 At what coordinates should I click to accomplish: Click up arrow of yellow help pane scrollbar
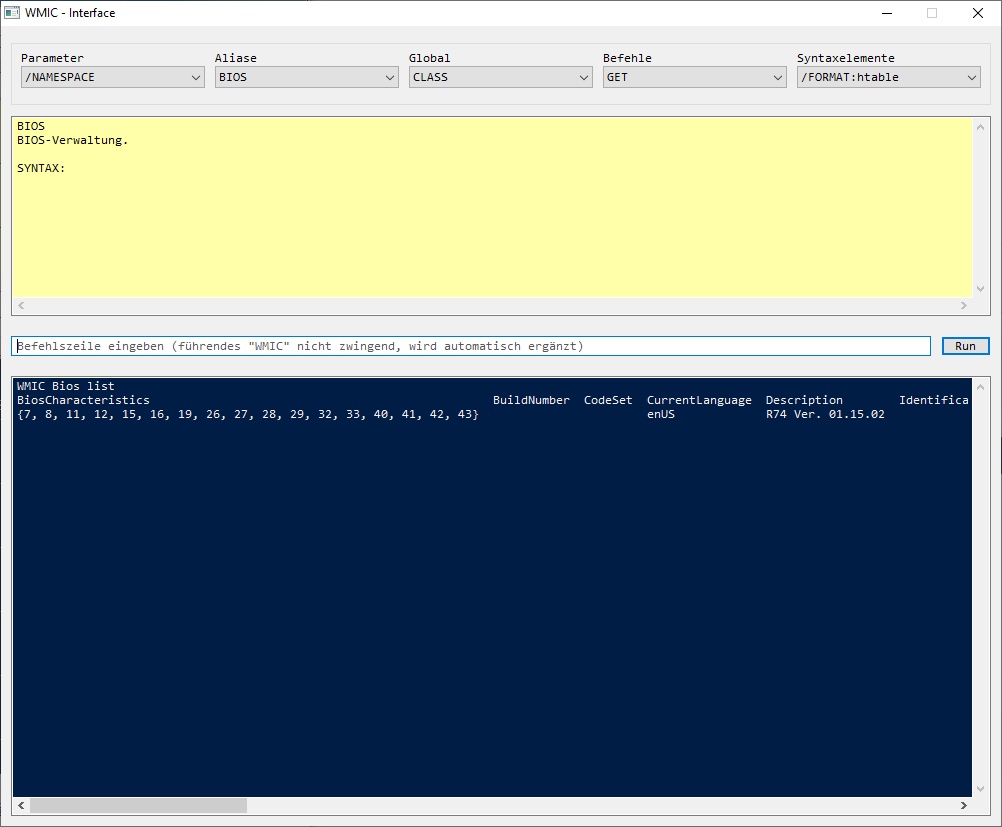(x=981, y=126)
